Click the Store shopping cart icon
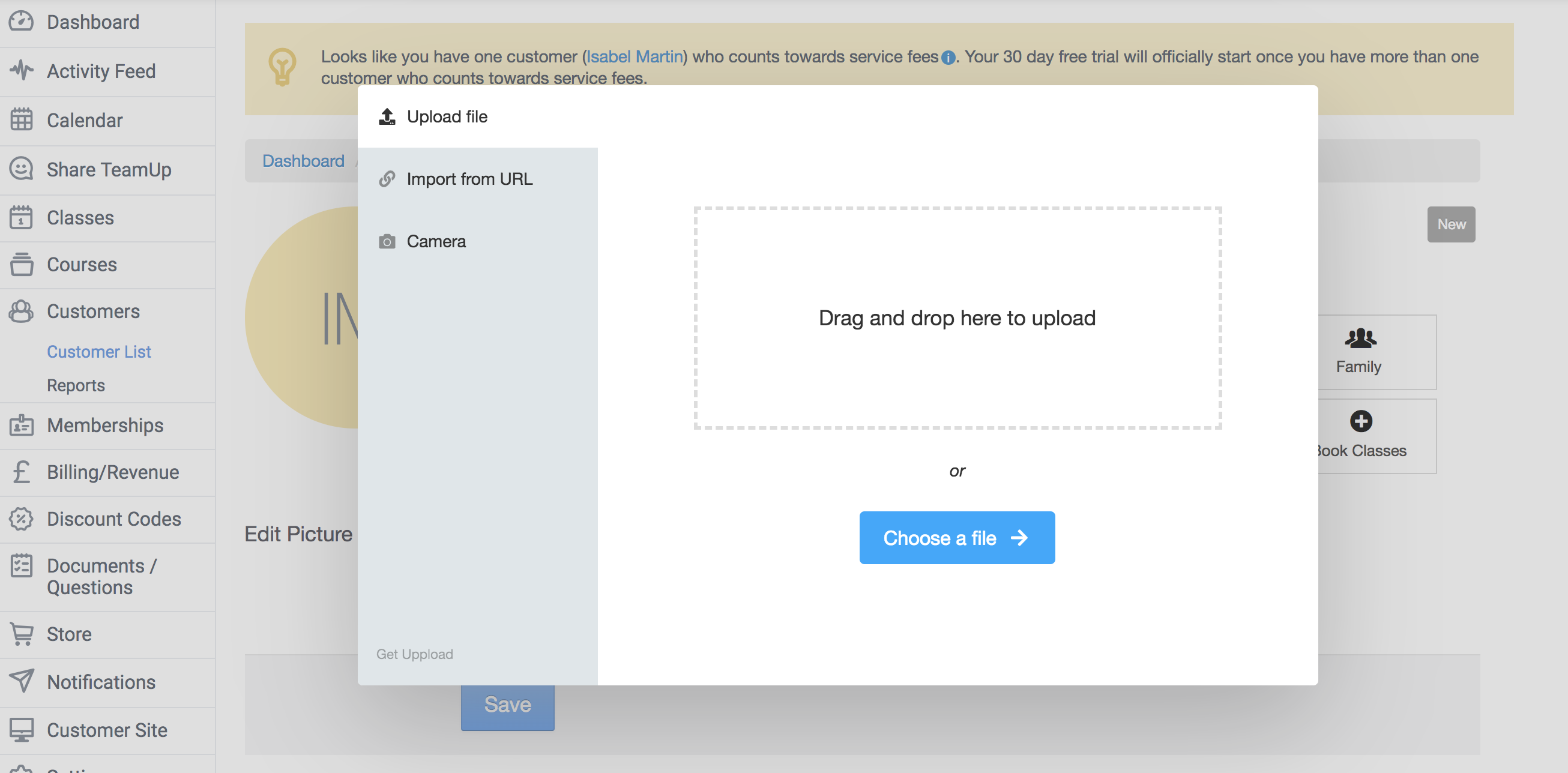This screenshot has height=773, width=1568. pos(21,634)
